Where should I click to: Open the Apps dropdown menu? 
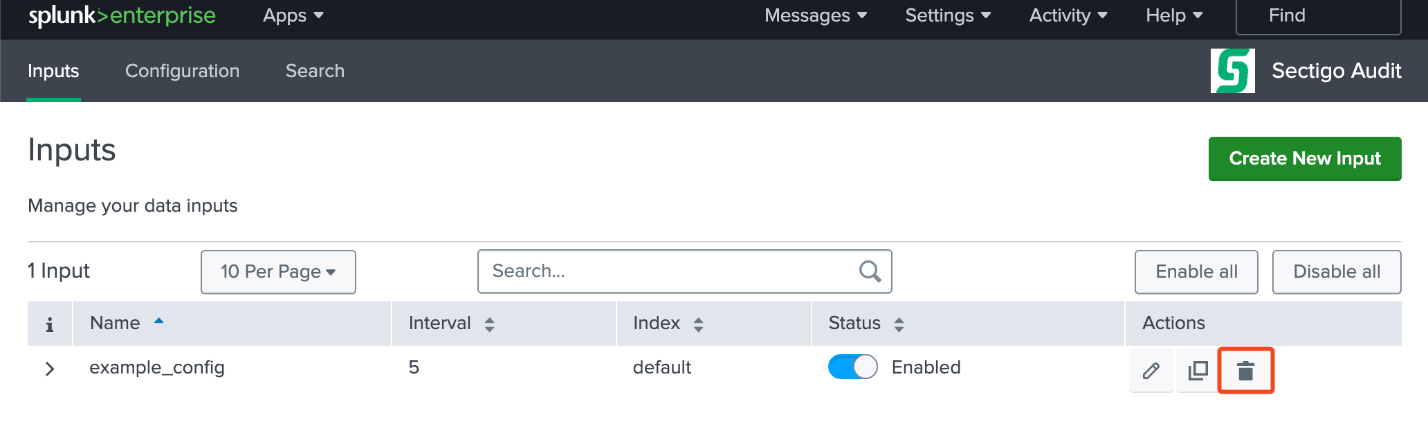coord(293,16)
